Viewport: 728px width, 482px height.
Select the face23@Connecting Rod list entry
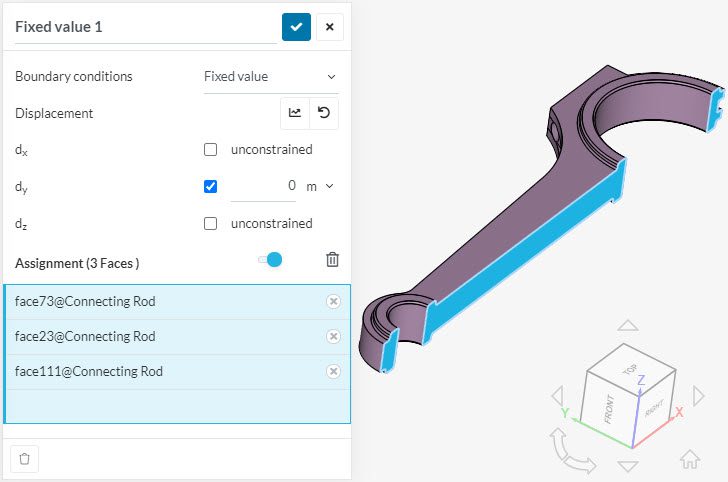click(176, 336)
